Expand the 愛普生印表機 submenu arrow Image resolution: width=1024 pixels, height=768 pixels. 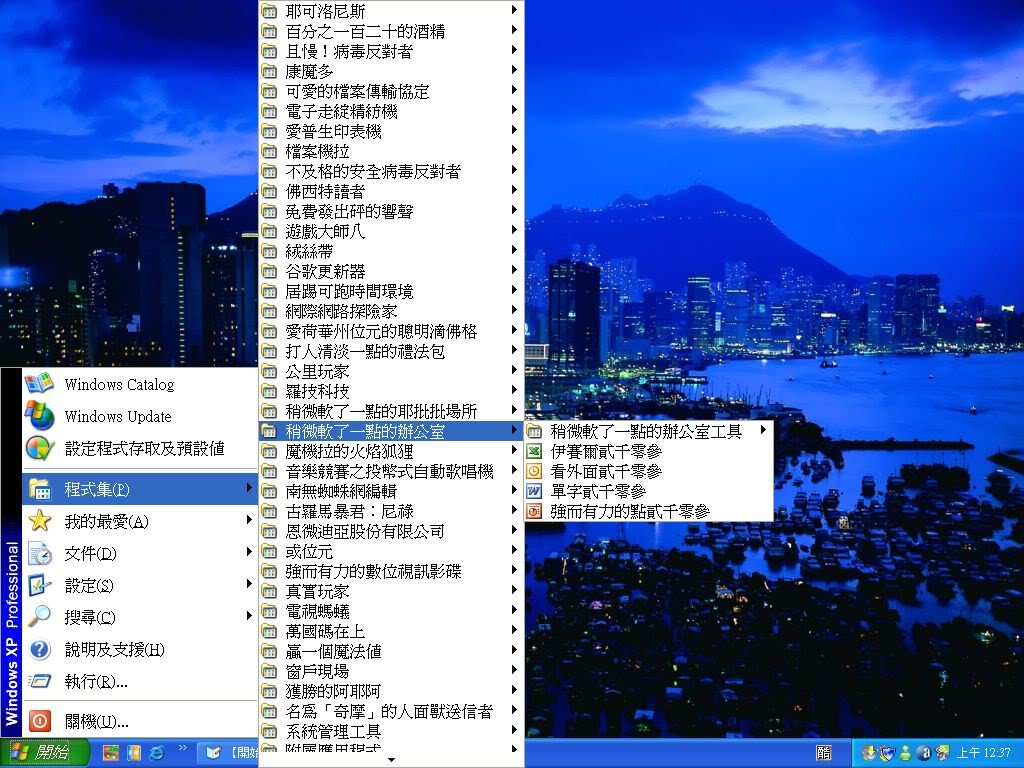tap(515, 131)
